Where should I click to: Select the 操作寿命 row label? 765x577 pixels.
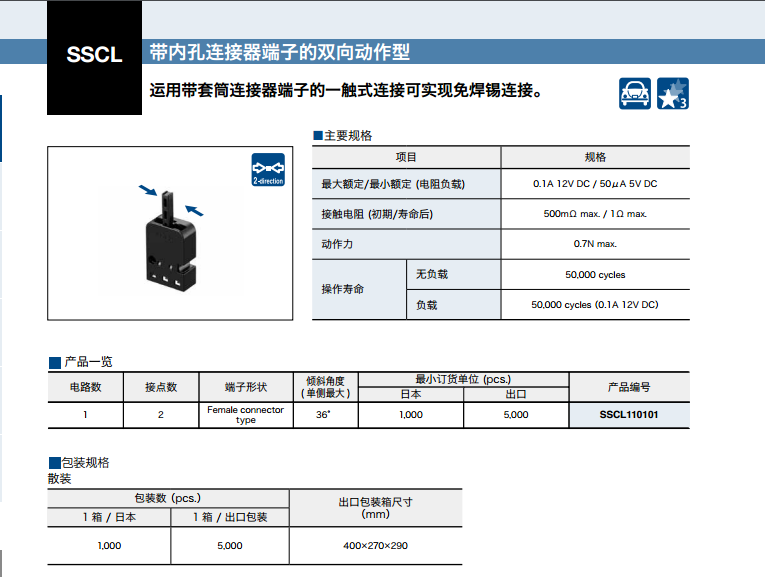click(342, 289)
